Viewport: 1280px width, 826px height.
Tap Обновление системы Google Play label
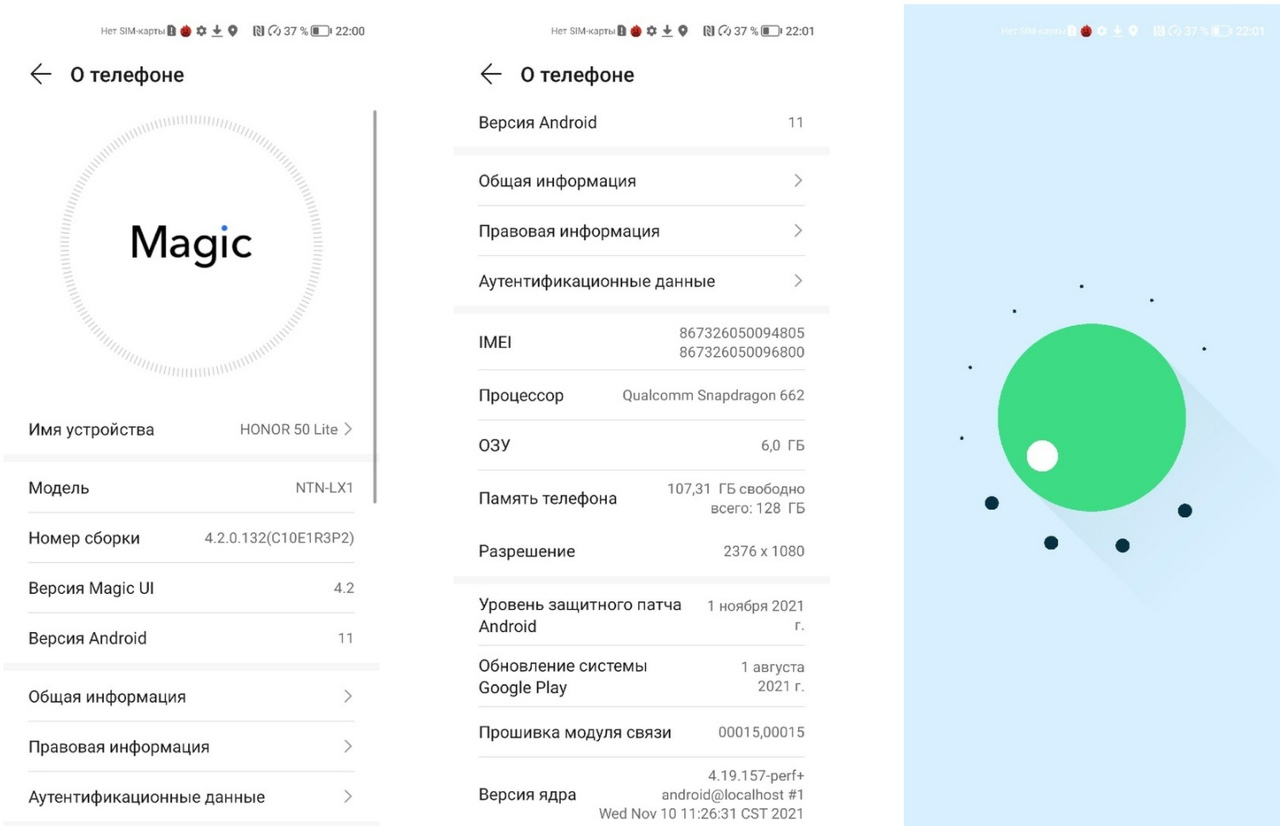[x=562, y=676]
